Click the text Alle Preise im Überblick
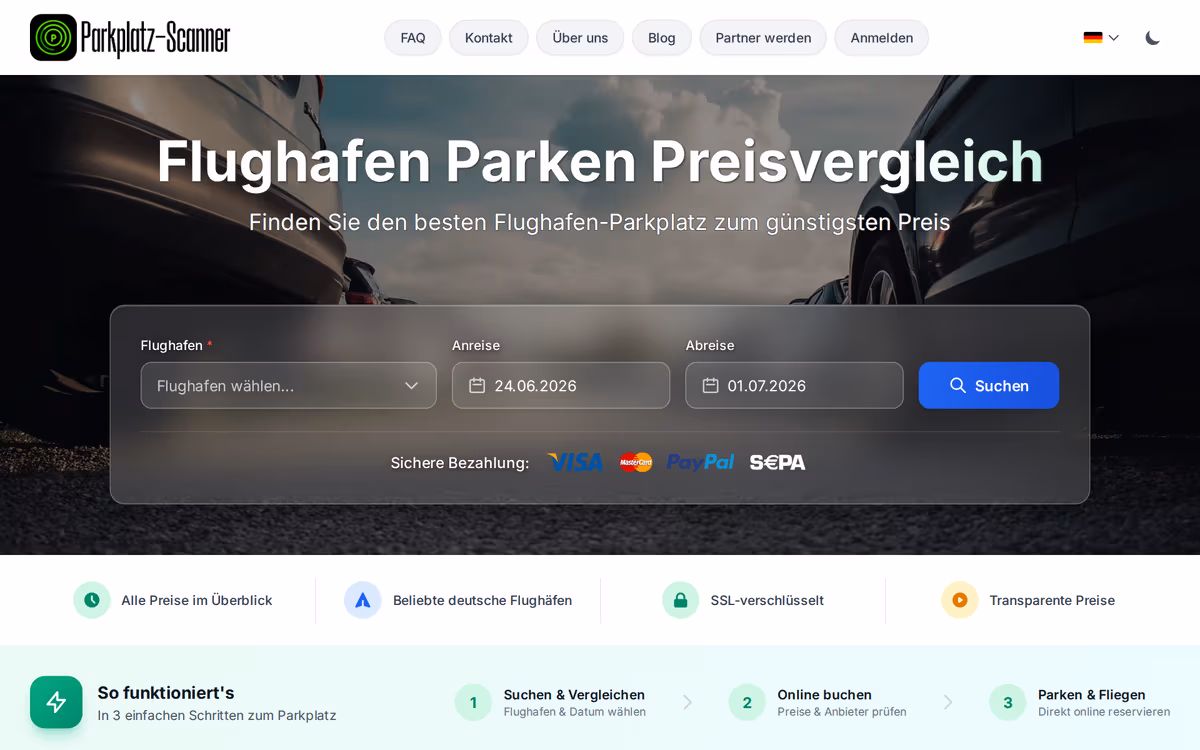 click(197, 600)
